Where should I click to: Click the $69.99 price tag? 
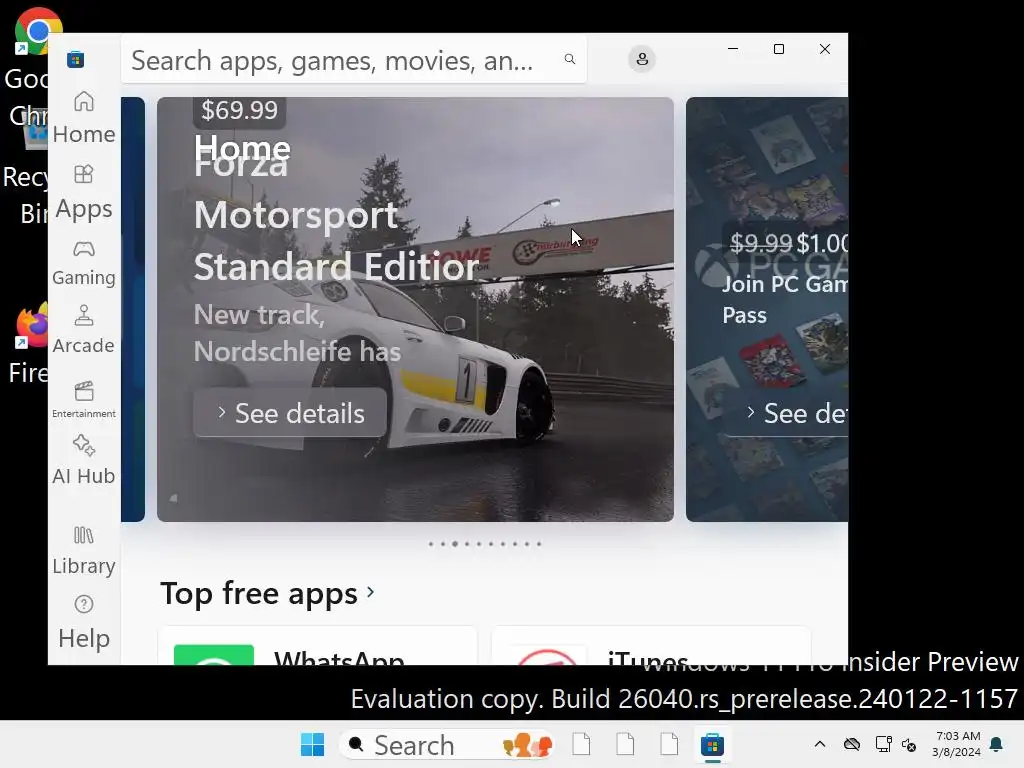(x=239, y=110)
